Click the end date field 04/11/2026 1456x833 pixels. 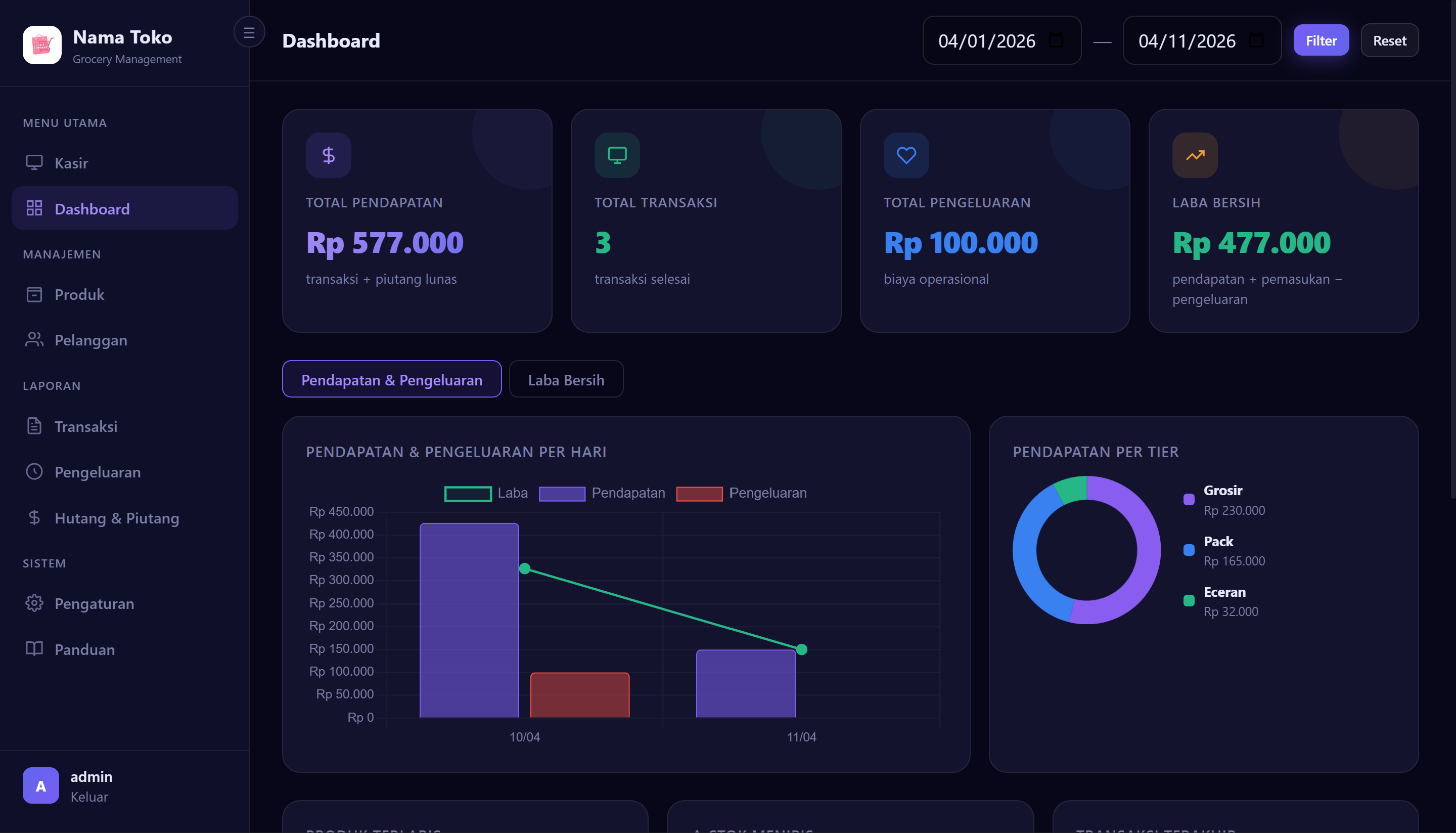1202,40
